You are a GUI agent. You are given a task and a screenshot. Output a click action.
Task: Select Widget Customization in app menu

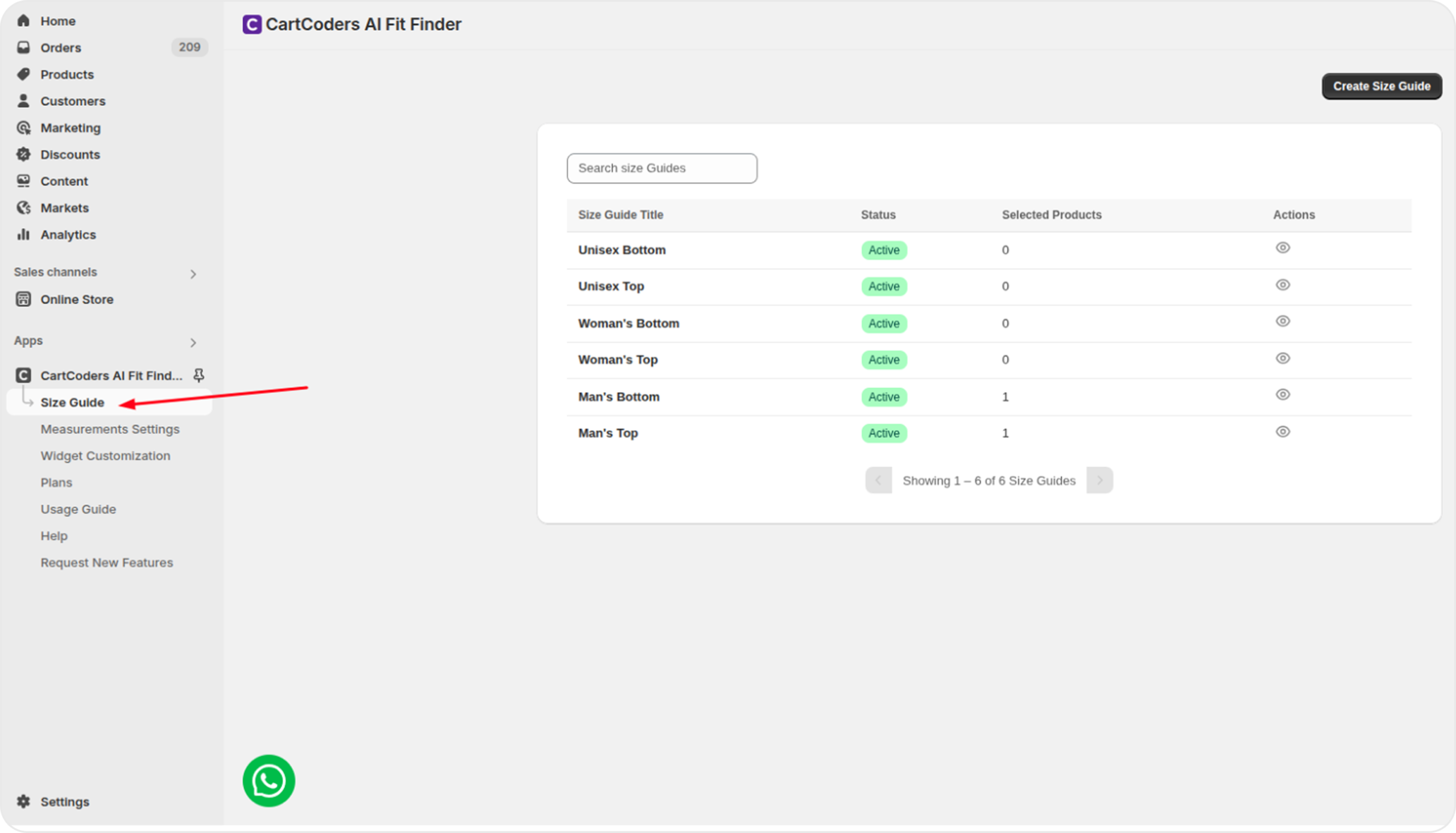click(105, 456)
